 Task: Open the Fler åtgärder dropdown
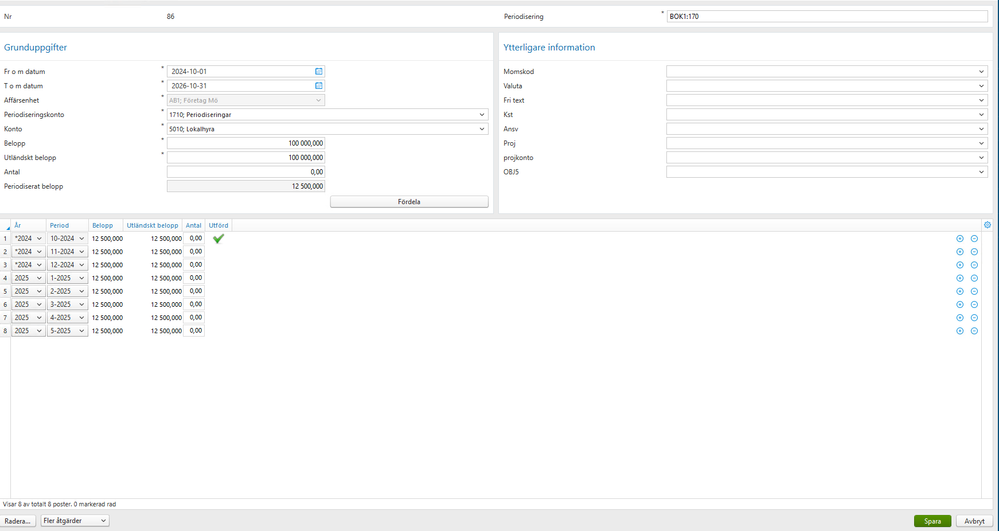point(75,521)
